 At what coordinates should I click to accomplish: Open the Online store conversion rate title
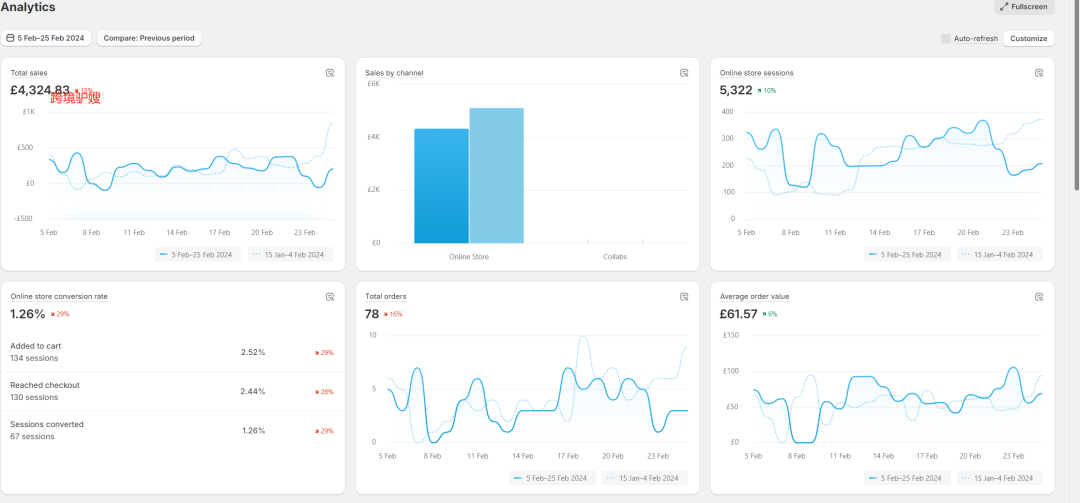click(59, 296)
